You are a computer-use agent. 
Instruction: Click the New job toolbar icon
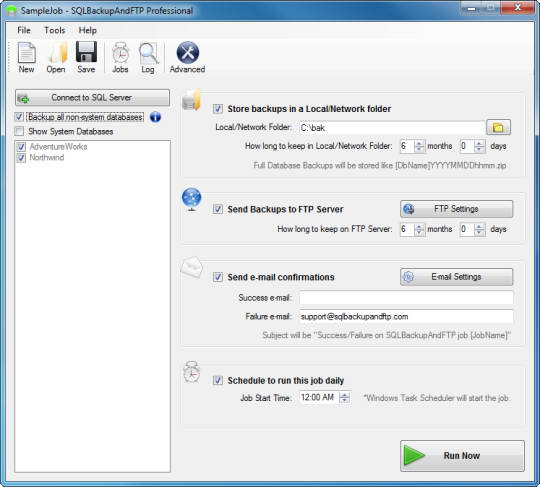click(27, 57)
